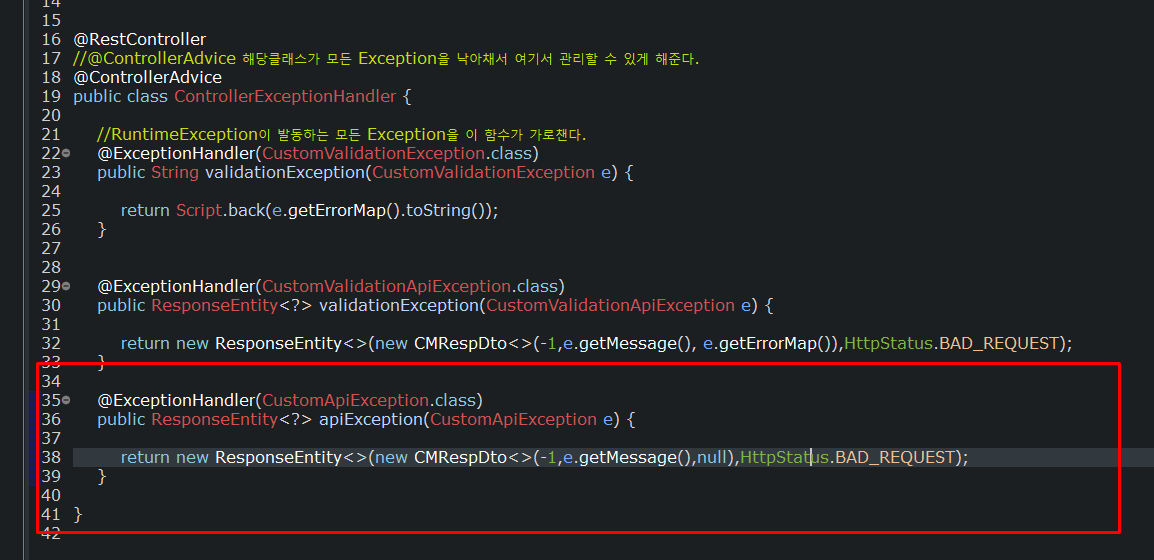The image size is (1154, 560).
Task: Click the Script class reference on line 25
Action: click(x=199, y=210)
